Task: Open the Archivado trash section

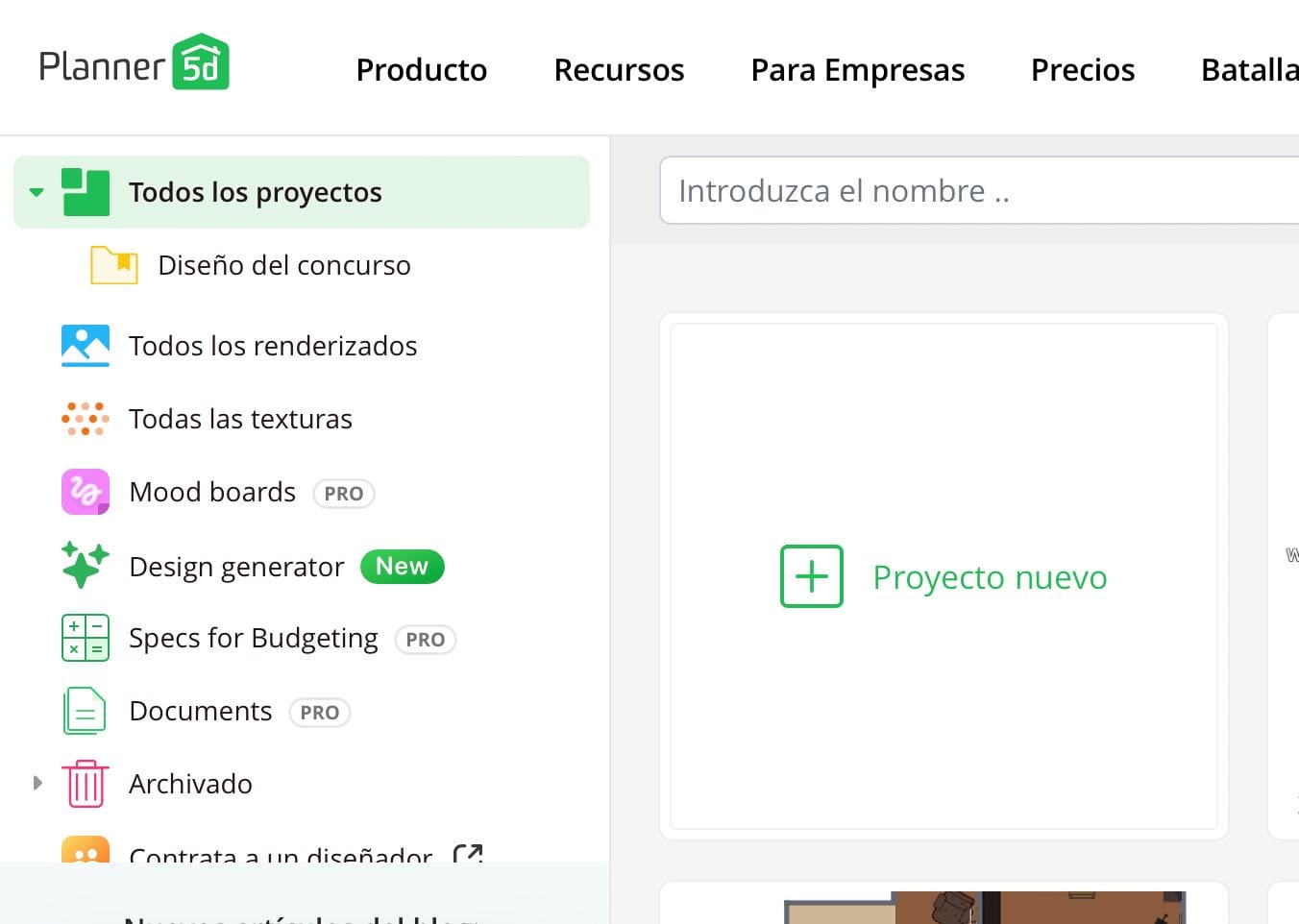Action: 190,783
